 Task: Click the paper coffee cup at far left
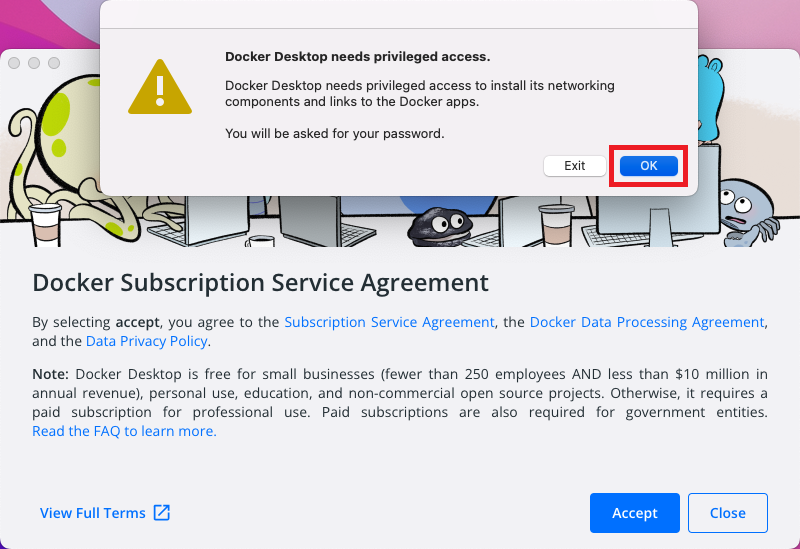point(45,226)
